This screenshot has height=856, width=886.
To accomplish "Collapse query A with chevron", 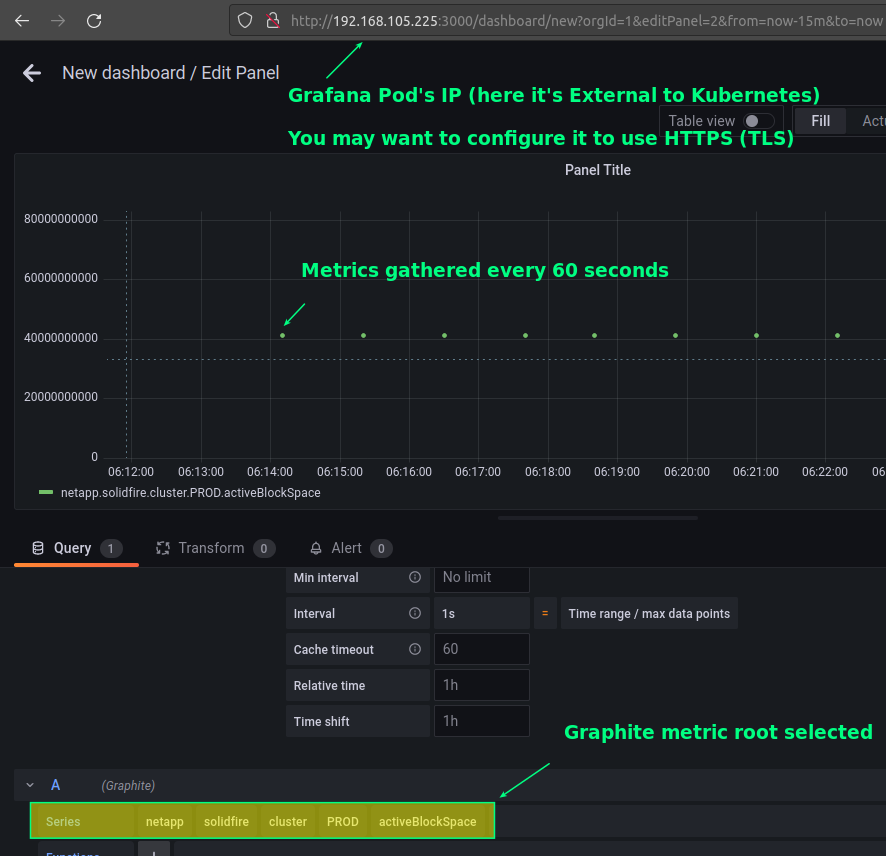I will [30, 785].
